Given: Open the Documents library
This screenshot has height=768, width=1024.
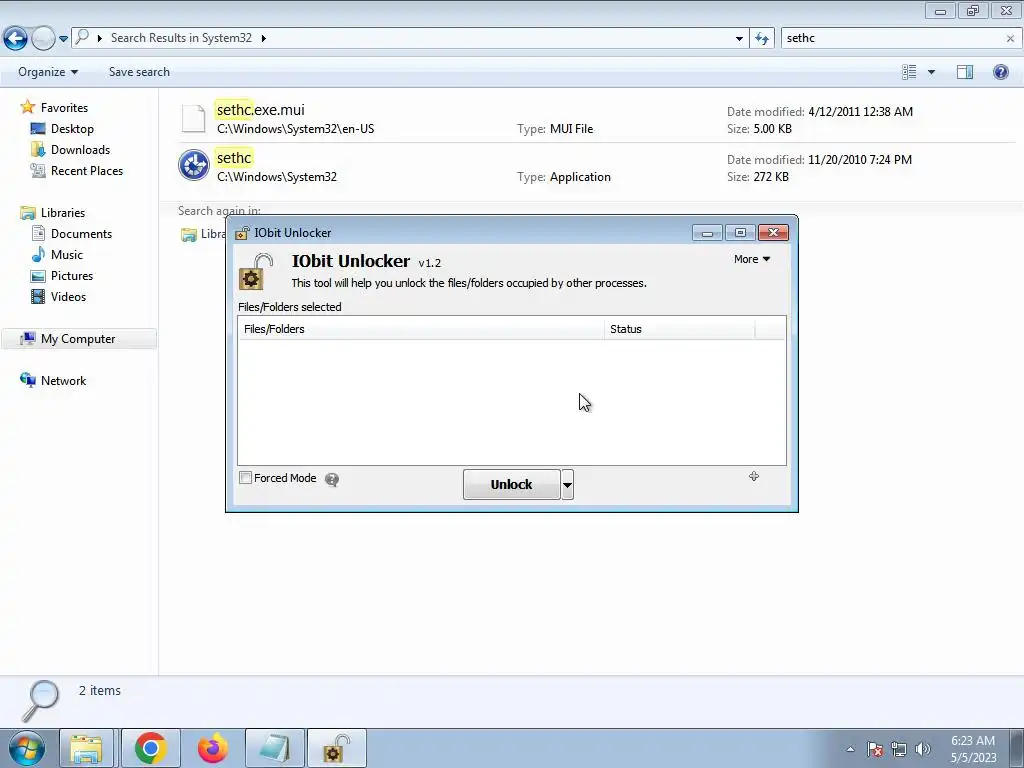Looking at the screenshot, I should click(x=81, y=234).
